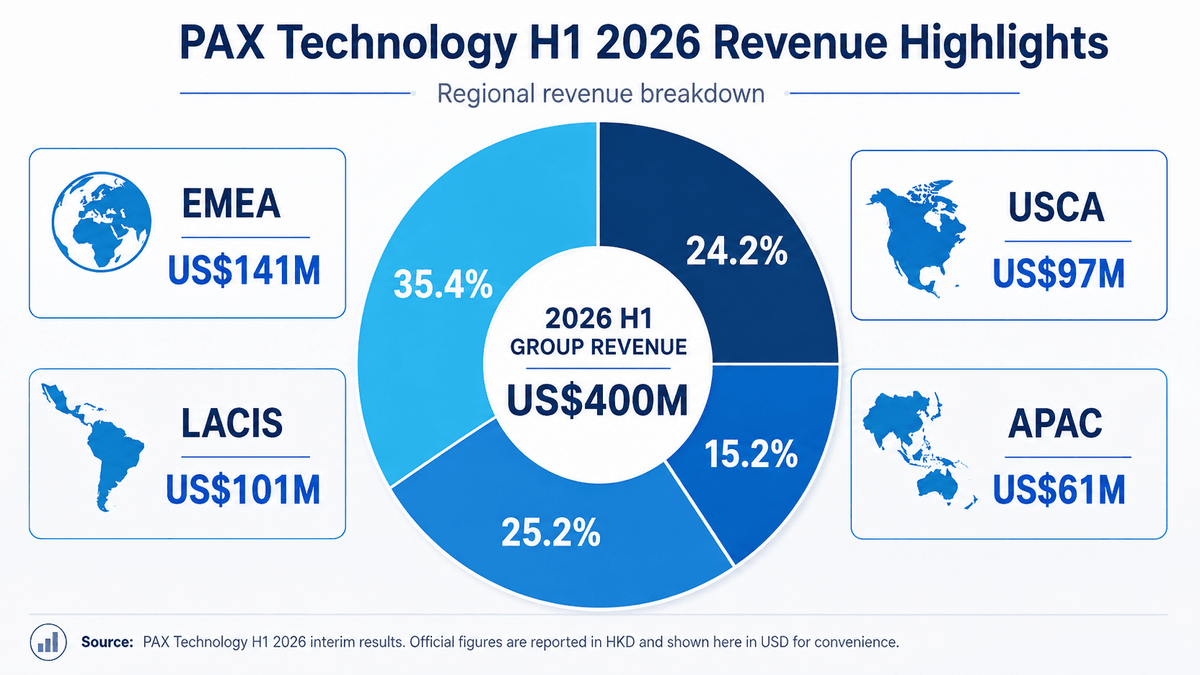Image resolution: width=1200 pixels, height=675 pixels.
Task: Click the 'GROUP REVENUE' center label
Action: [598, 348]
